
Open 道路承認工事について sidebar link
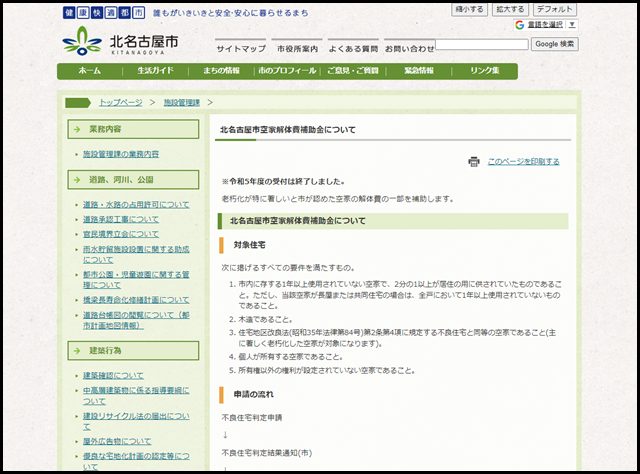tap(121, 219)
